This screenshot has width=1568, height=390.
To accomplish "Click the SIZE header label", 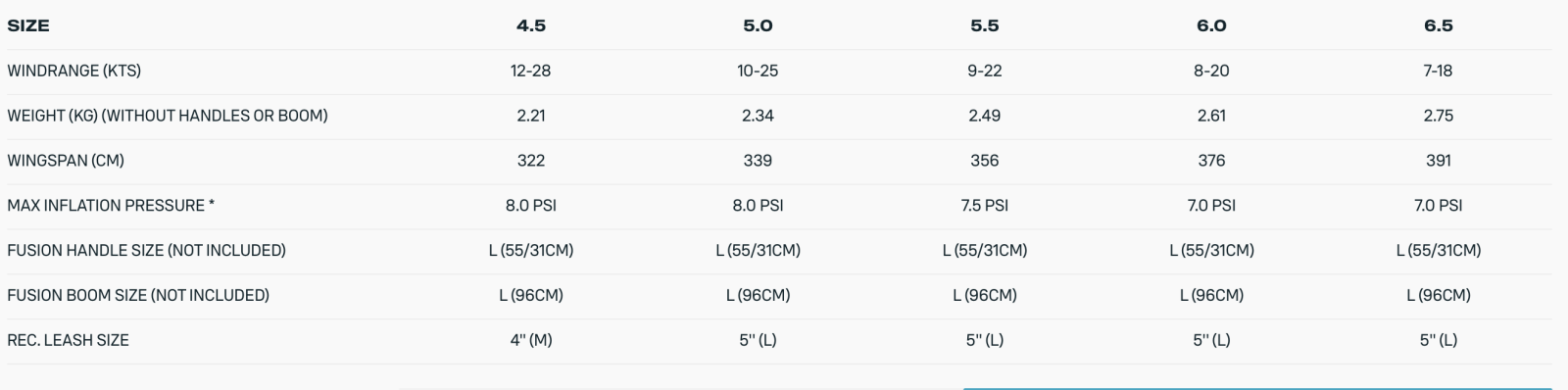I will pos(28,25).
